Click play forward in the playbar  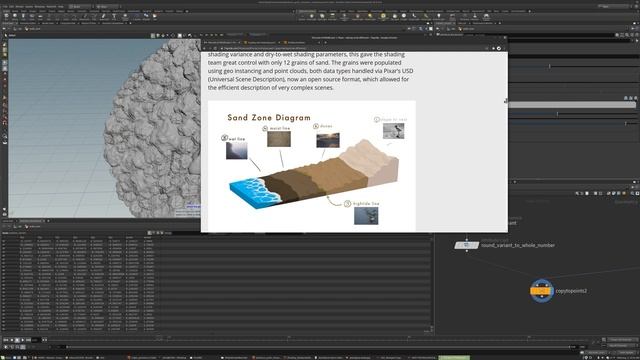23,340
